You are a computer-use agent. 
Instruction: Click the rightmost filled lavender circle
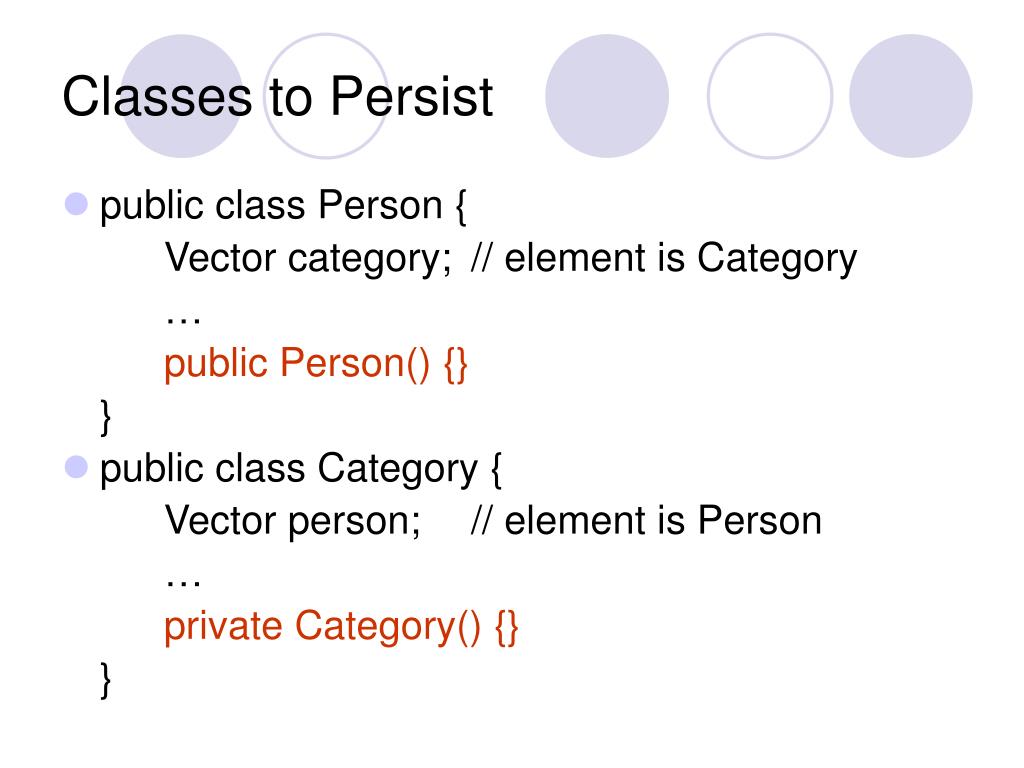[x=910, y=96]
